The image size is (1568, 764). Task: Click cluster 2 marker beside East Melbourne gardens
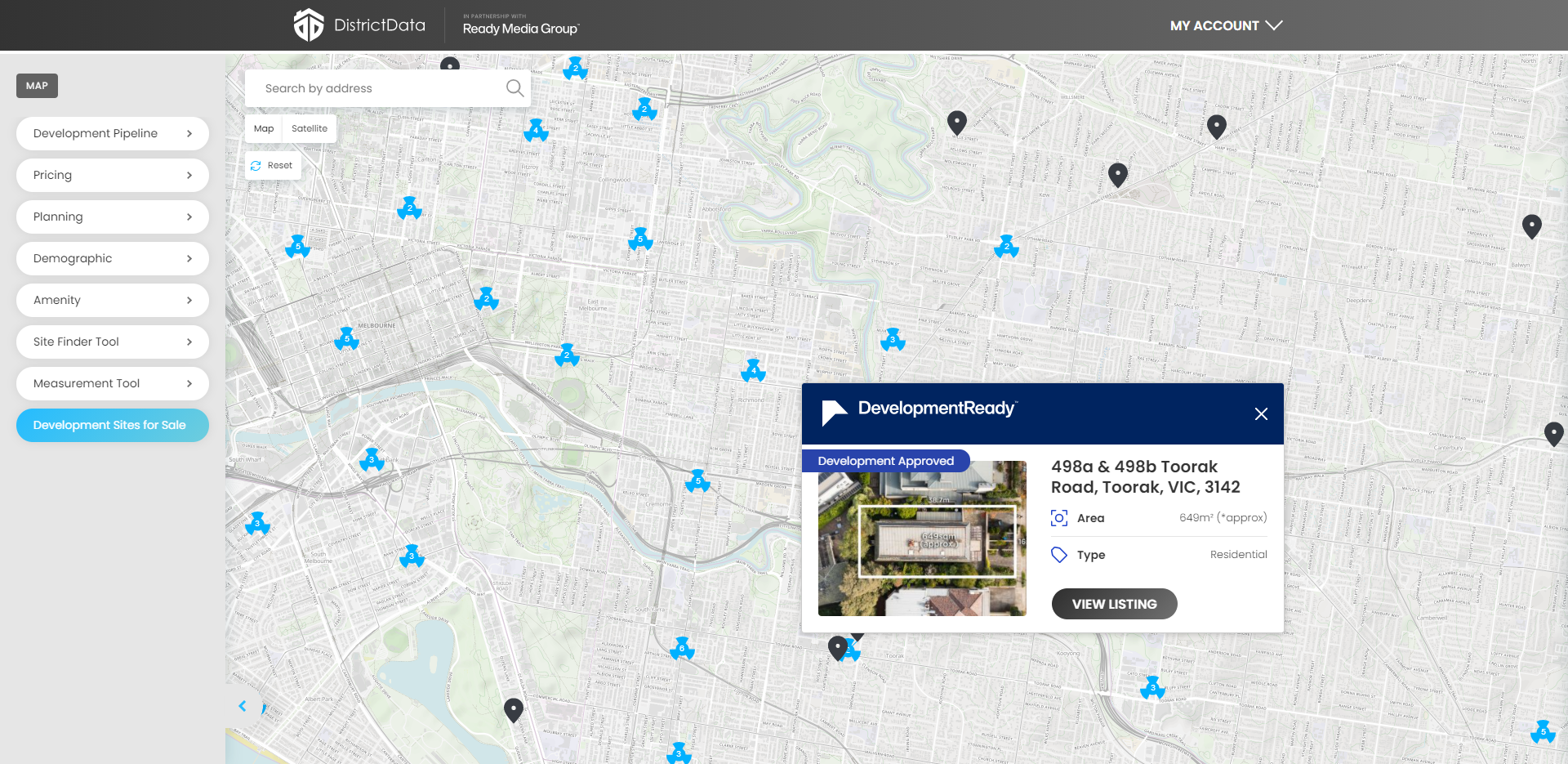(486, 298)
